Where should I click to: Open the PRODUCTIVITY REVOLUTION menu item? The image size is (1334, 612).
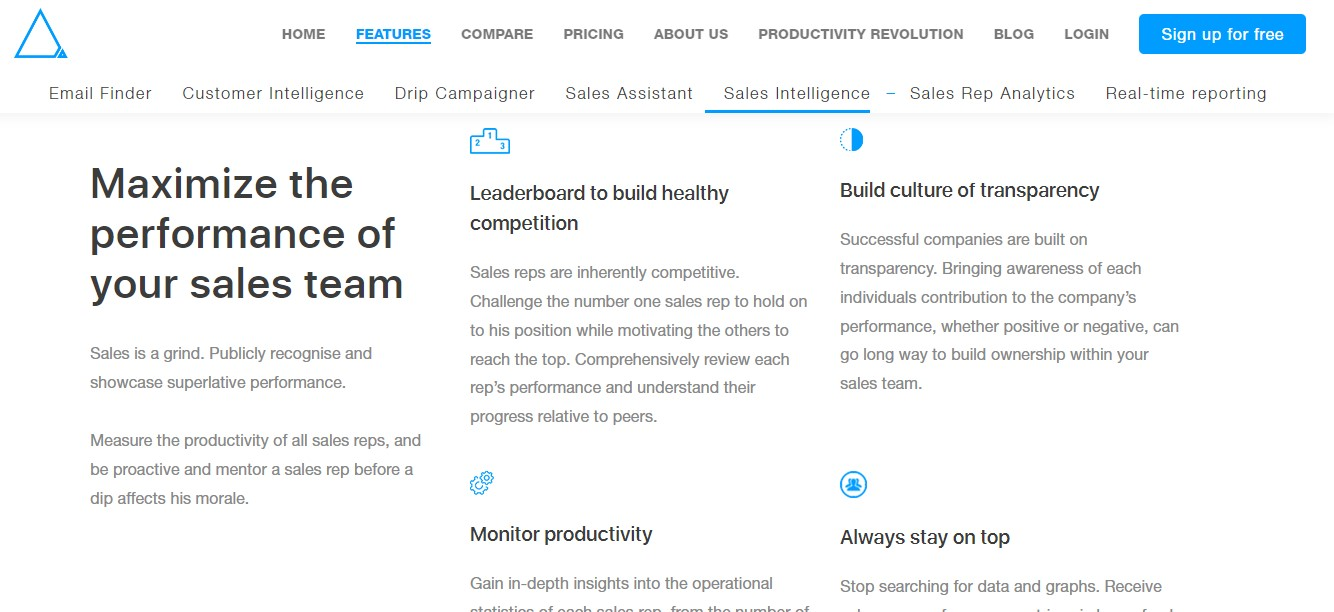click(x=861, y=33)
